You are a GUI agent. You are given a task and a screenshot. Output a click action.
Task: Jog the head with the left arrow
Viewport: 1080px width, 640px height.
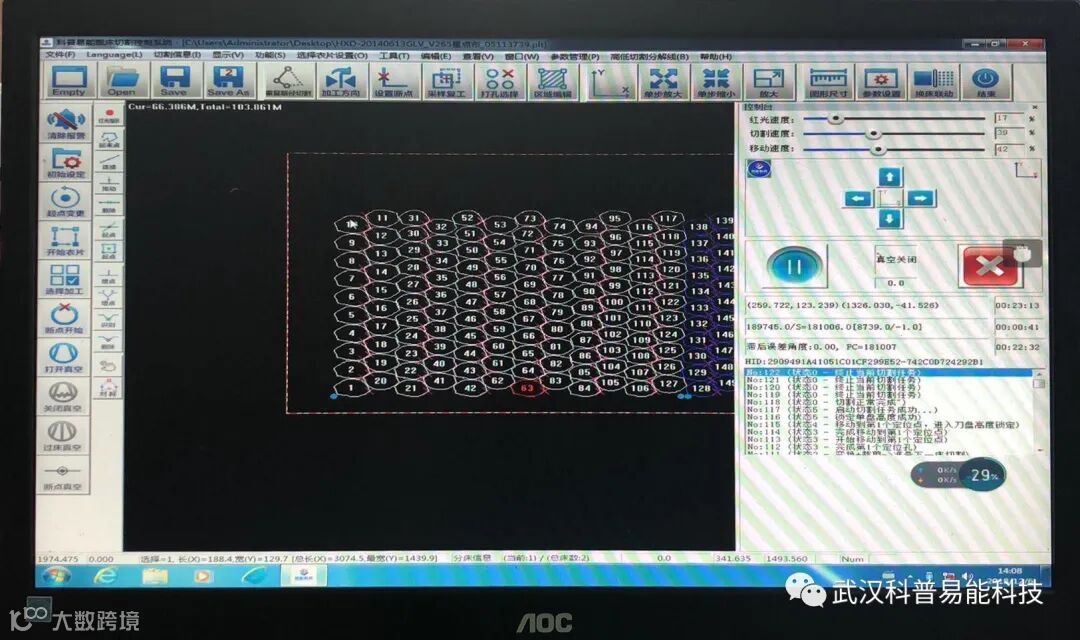(858, 199)
